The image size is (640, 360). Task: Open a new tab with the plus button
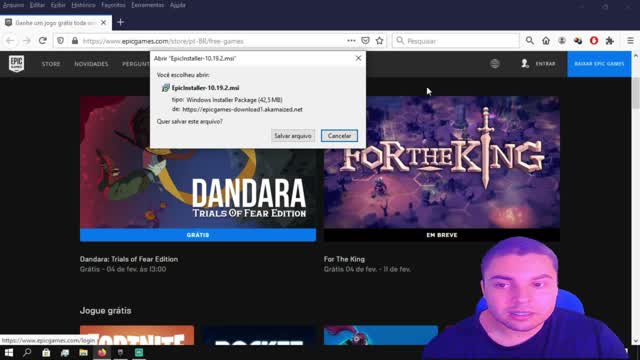pos(120,22)
